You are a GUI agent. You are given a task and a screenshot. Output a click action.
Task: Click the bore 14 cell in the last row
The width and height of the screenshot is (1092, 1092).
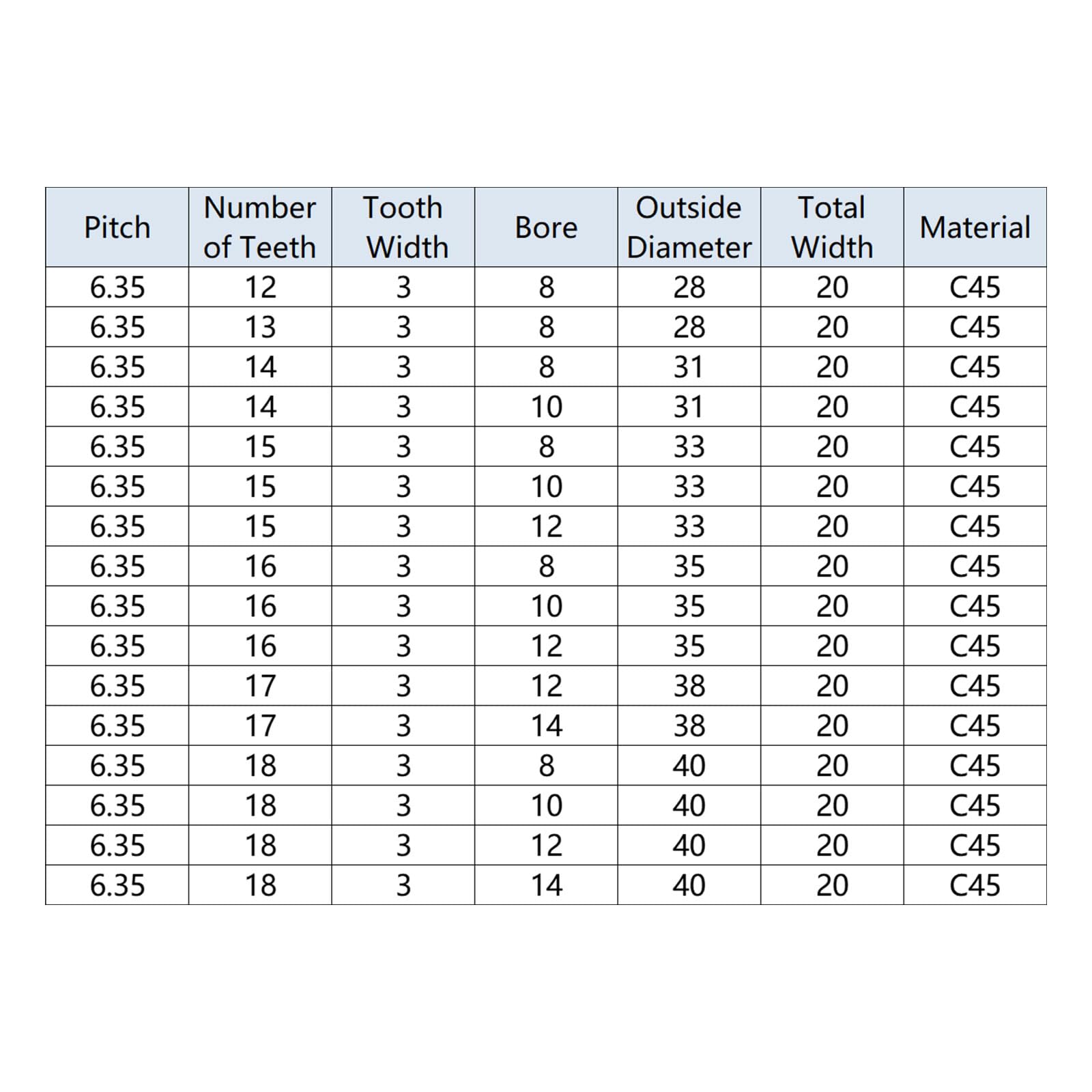click(x=546, y=885)
